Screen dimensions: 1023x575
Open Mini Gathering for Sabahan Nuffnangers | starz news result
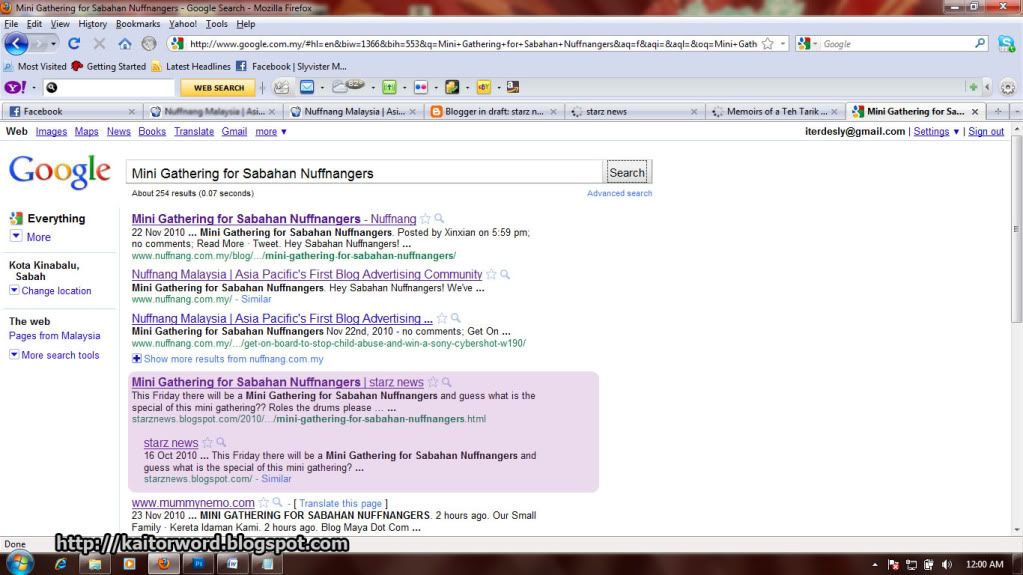coord(277,382)
